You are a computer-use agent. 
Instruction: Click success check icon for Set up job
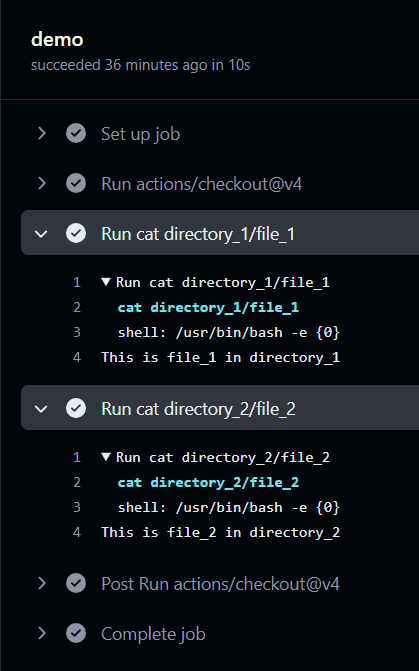76,134
